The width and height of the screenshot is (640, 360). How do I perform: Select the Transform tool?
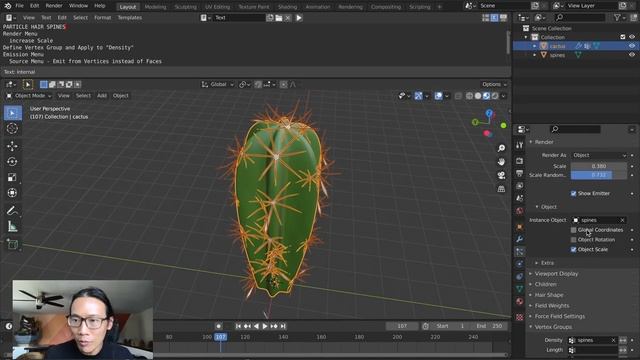(x=12, y=193)
